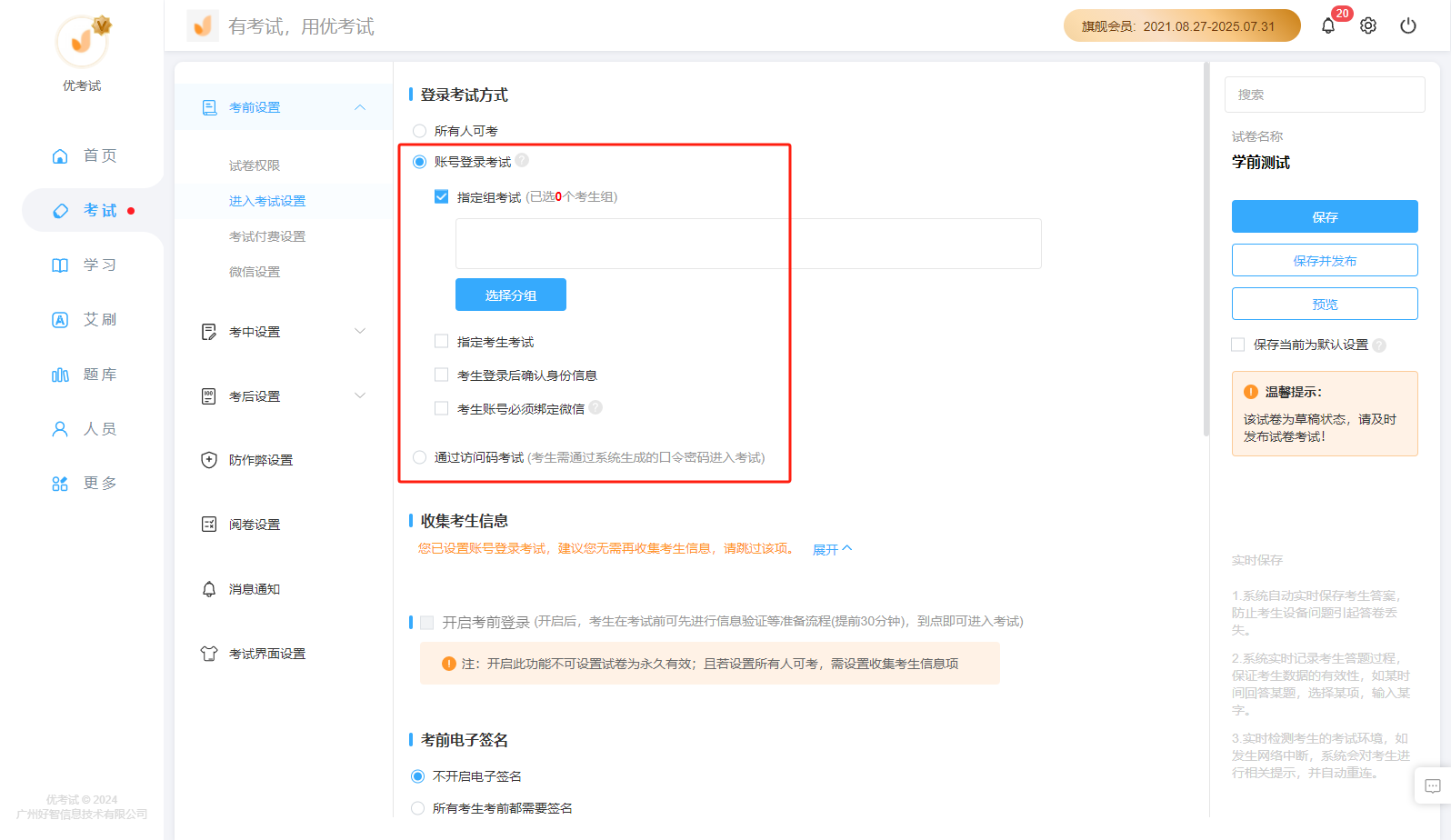Screen dimensions: 1451x840
Task: Open the chat feedback icon
Action: (1433, 786)
